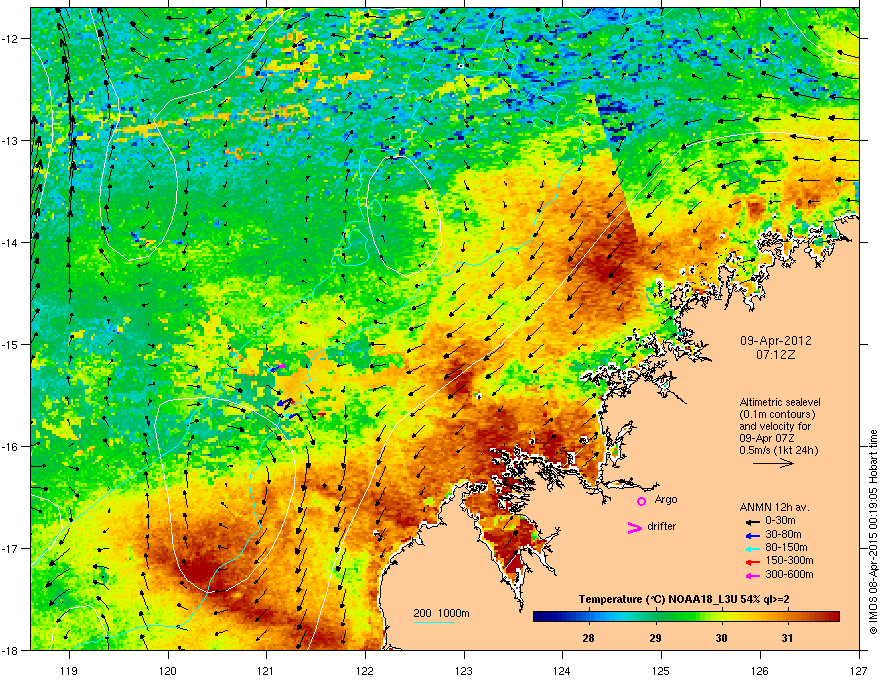Click the '150-300m' depth label

789,560
